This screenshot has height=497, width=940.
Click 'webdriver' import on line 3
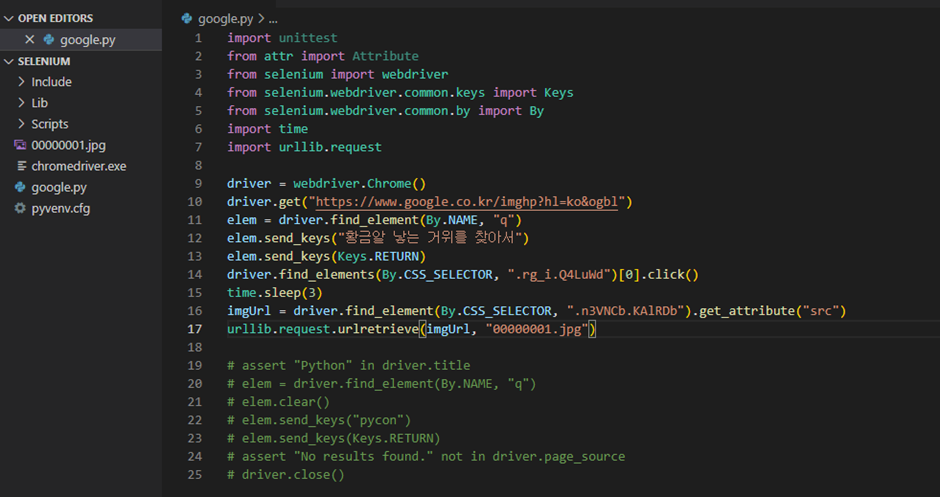(x=415, y=74)
